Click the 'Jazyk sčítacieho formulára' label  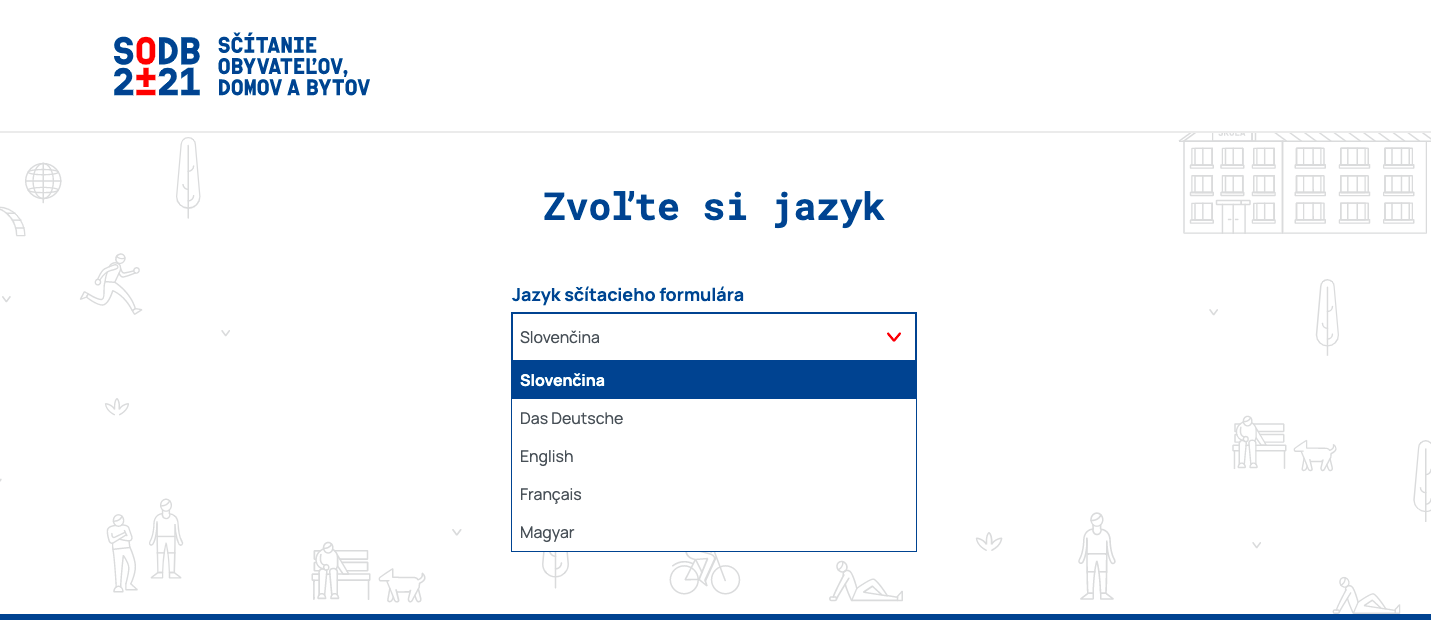[628, 295]
